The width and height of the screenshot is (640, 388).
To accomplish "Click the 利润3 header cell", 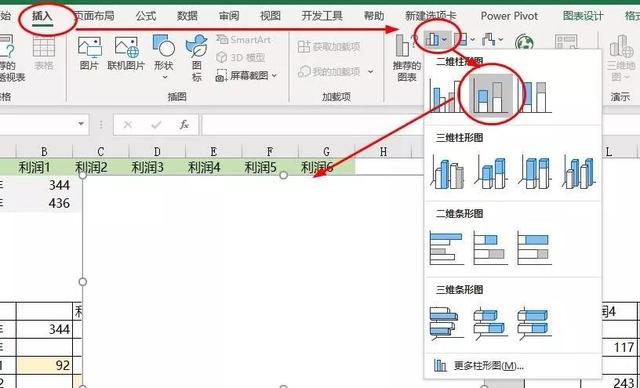I will [157, 167].
